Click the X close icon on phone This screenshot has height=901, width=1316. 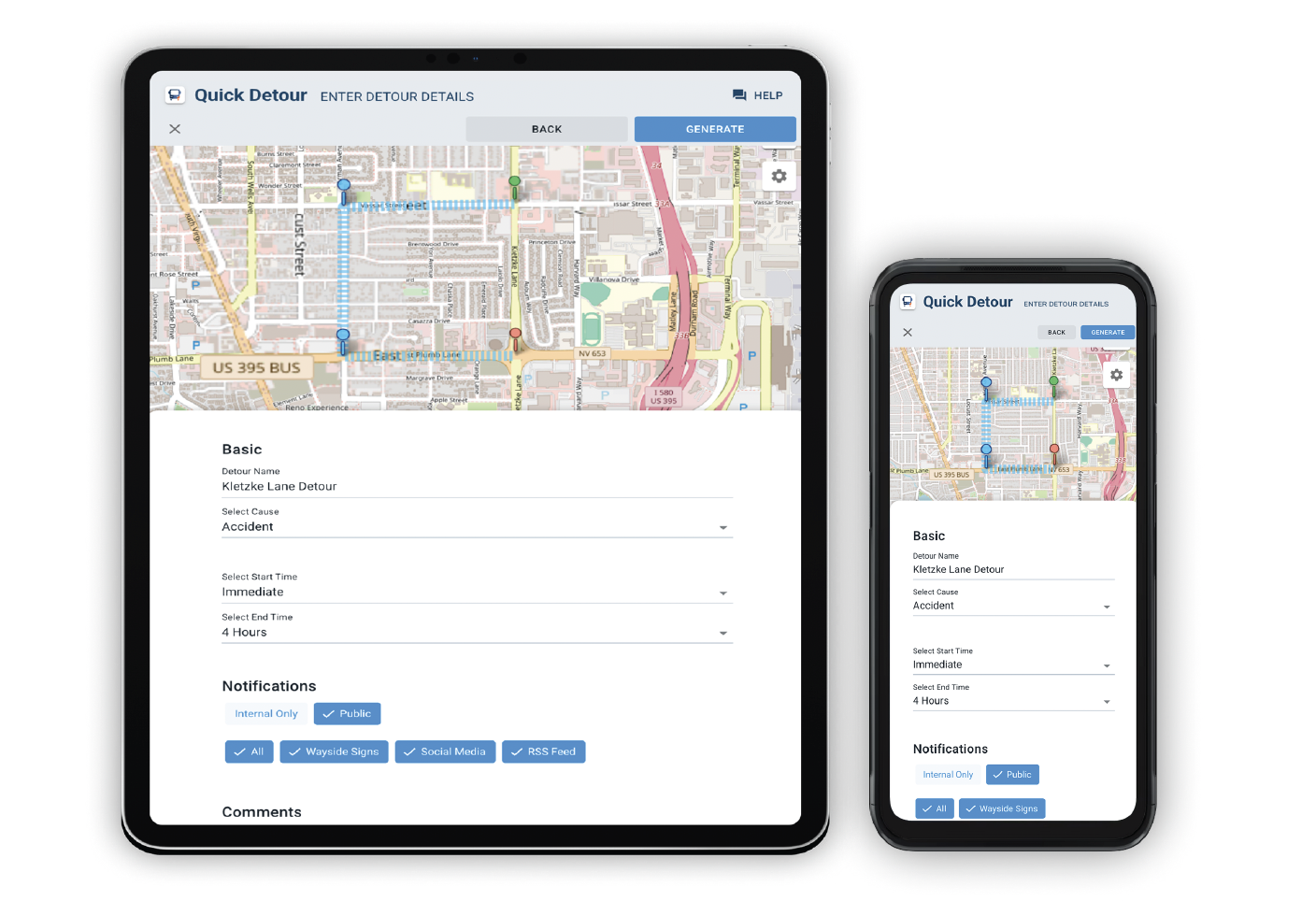908,333
